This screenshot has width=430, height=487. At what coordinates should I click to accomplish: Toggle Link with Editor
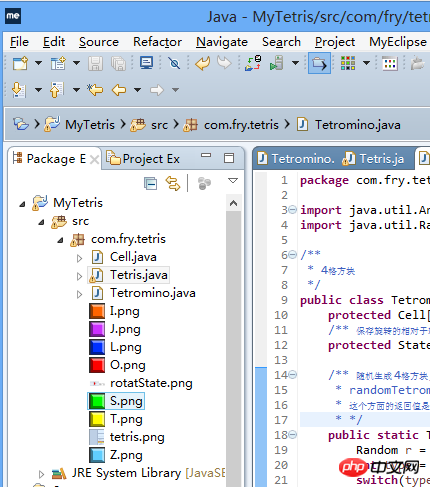pyautogui.click(x=173, y=183)
